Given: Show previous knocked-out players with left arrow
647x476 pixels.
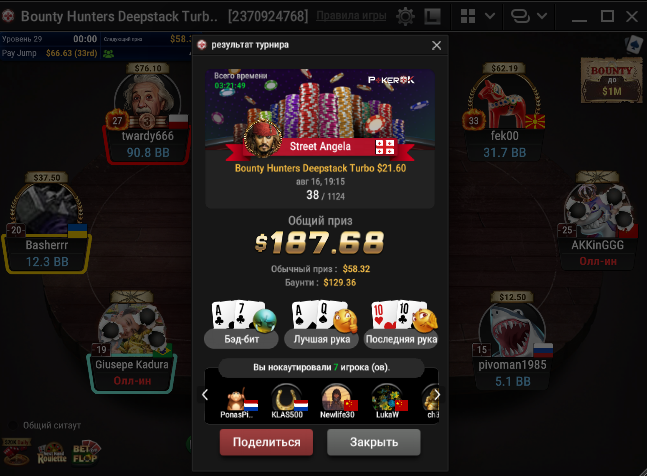Looking at the screenshot, I should coord(205,395).
